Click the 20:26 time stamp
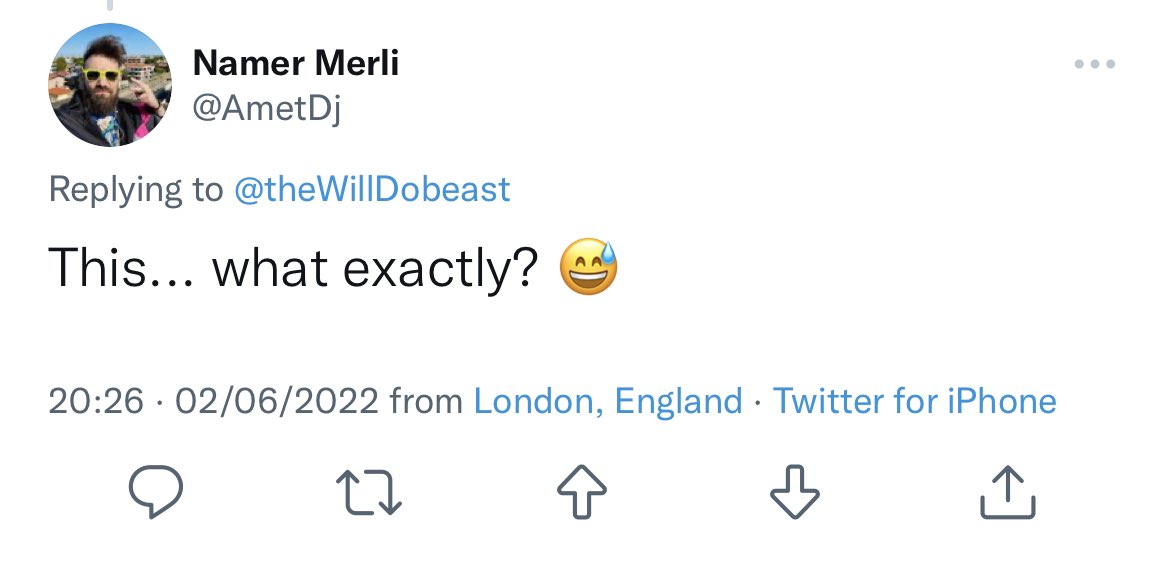The width and height of the screenshot is (1170, 578). pos(96,402)
